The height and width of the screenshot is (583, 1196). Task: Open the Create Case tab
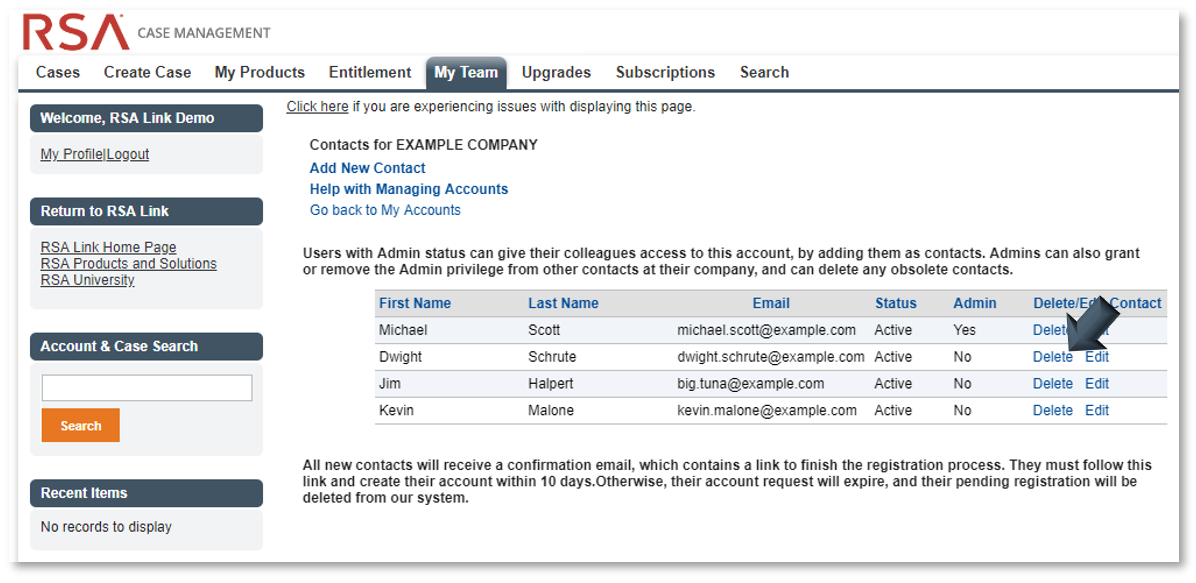147,72
